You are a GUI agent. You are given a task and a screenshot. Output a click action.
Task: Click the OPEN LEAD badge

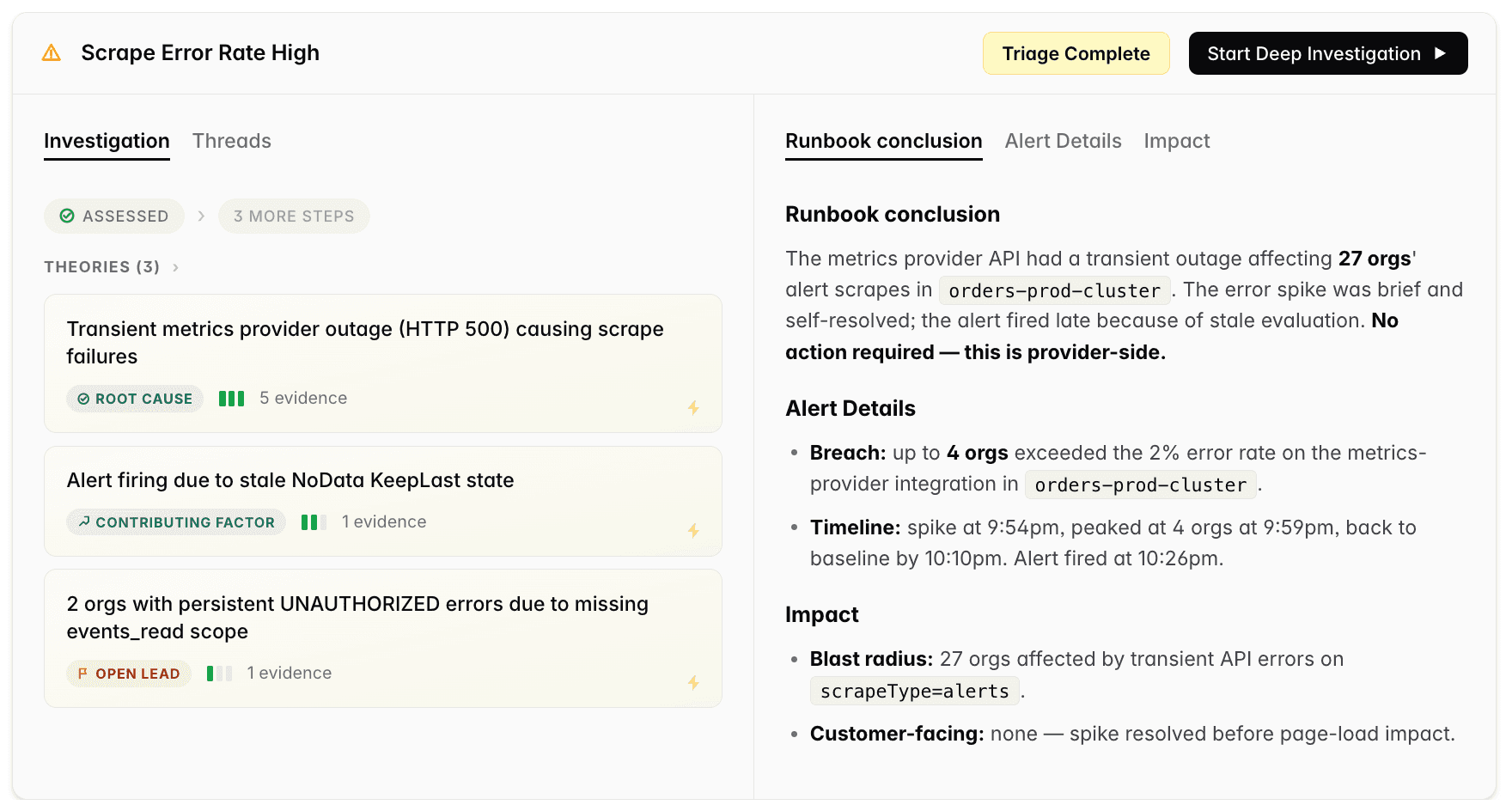[x=129, y=674]
